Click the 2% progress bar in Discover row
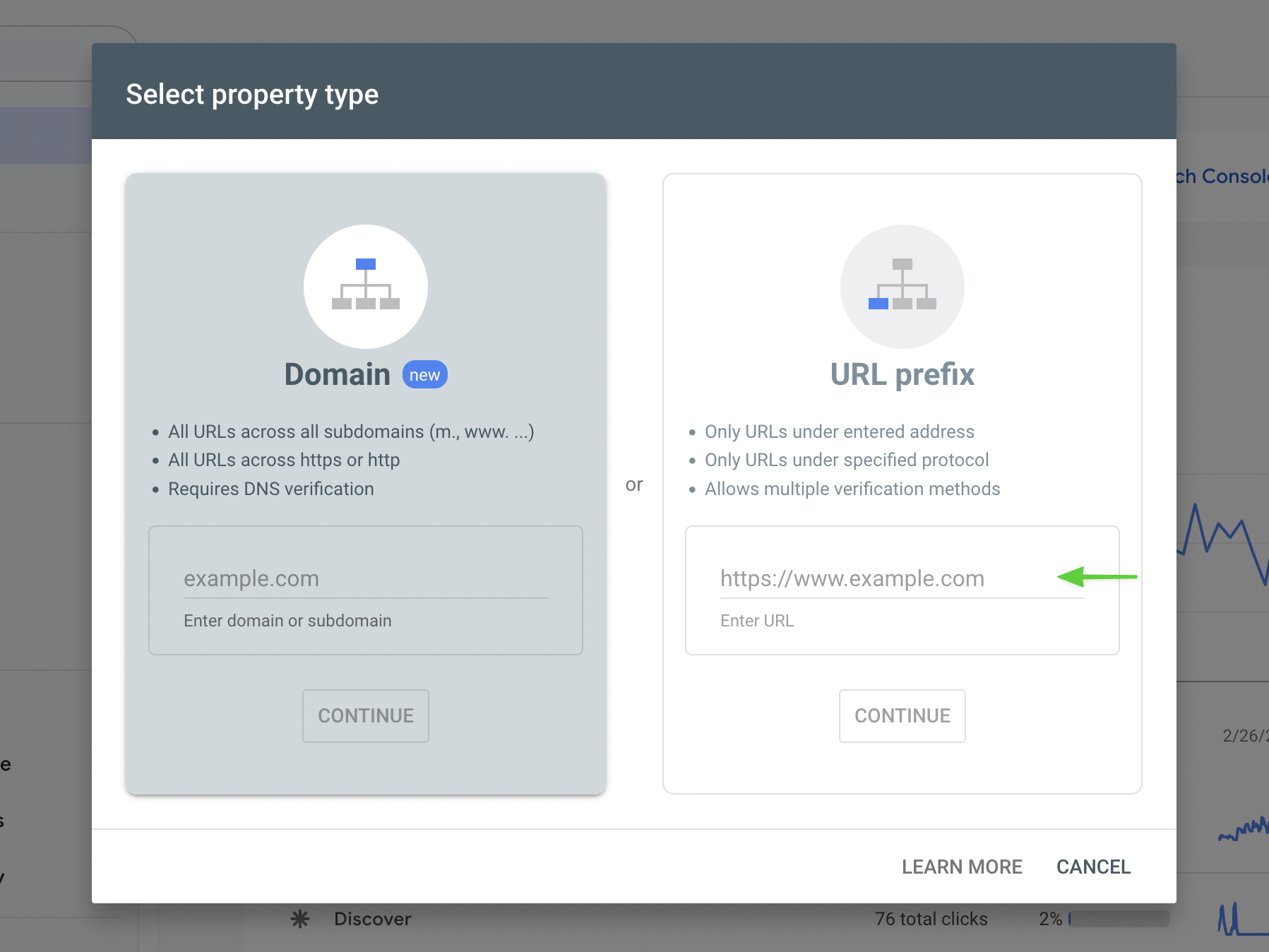This screenshot has height=952, width=1269. click(x=1120, y=919)
